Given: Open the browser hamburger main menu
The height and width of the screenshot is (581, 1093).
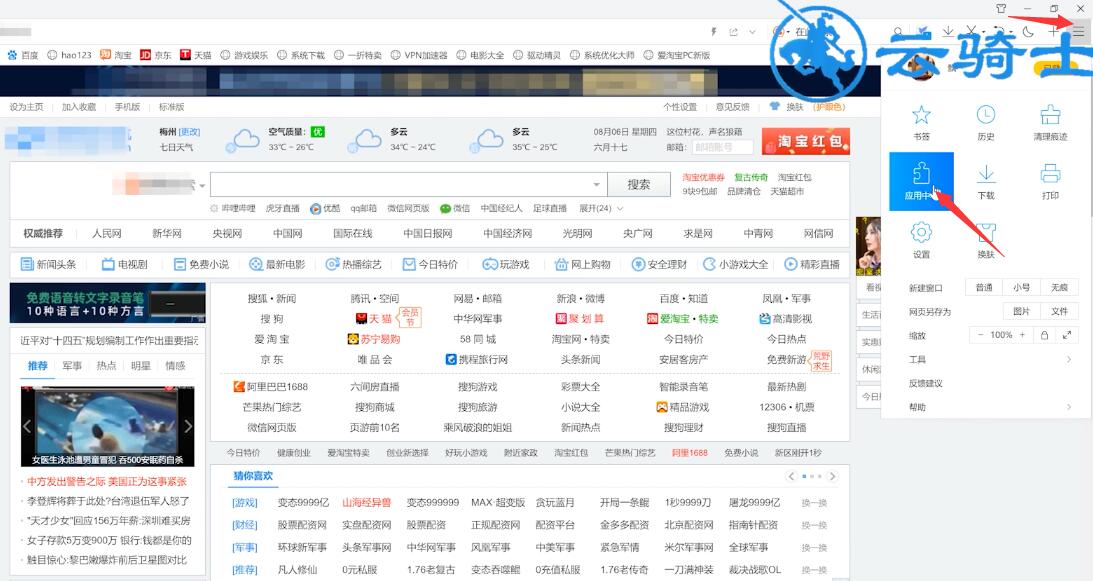Looking at the screenshot, I should (x=1078, y=31).
